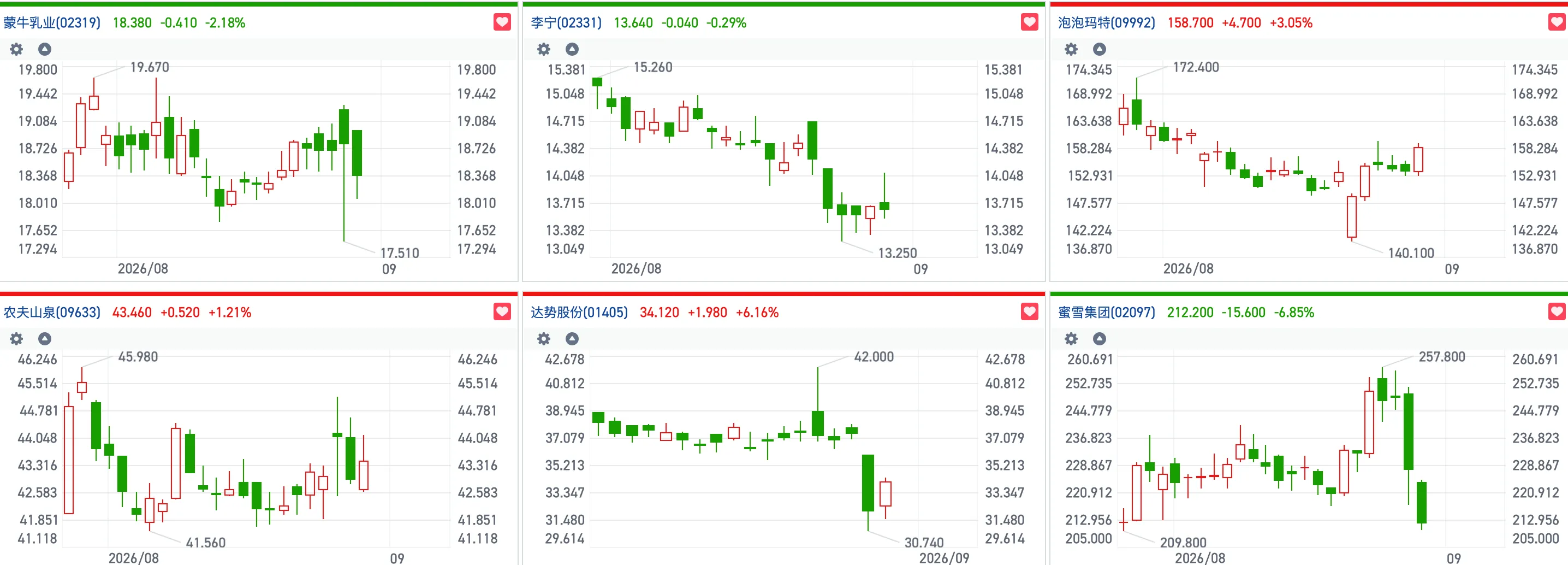Click the 45.980 high label on 农夫山泉 chart
Screen dimensions: 1568x565
click(138, 357)
